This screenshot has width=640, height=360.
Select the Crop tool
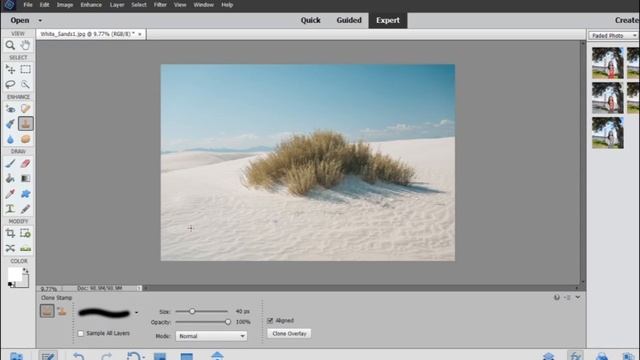point(10,233)
